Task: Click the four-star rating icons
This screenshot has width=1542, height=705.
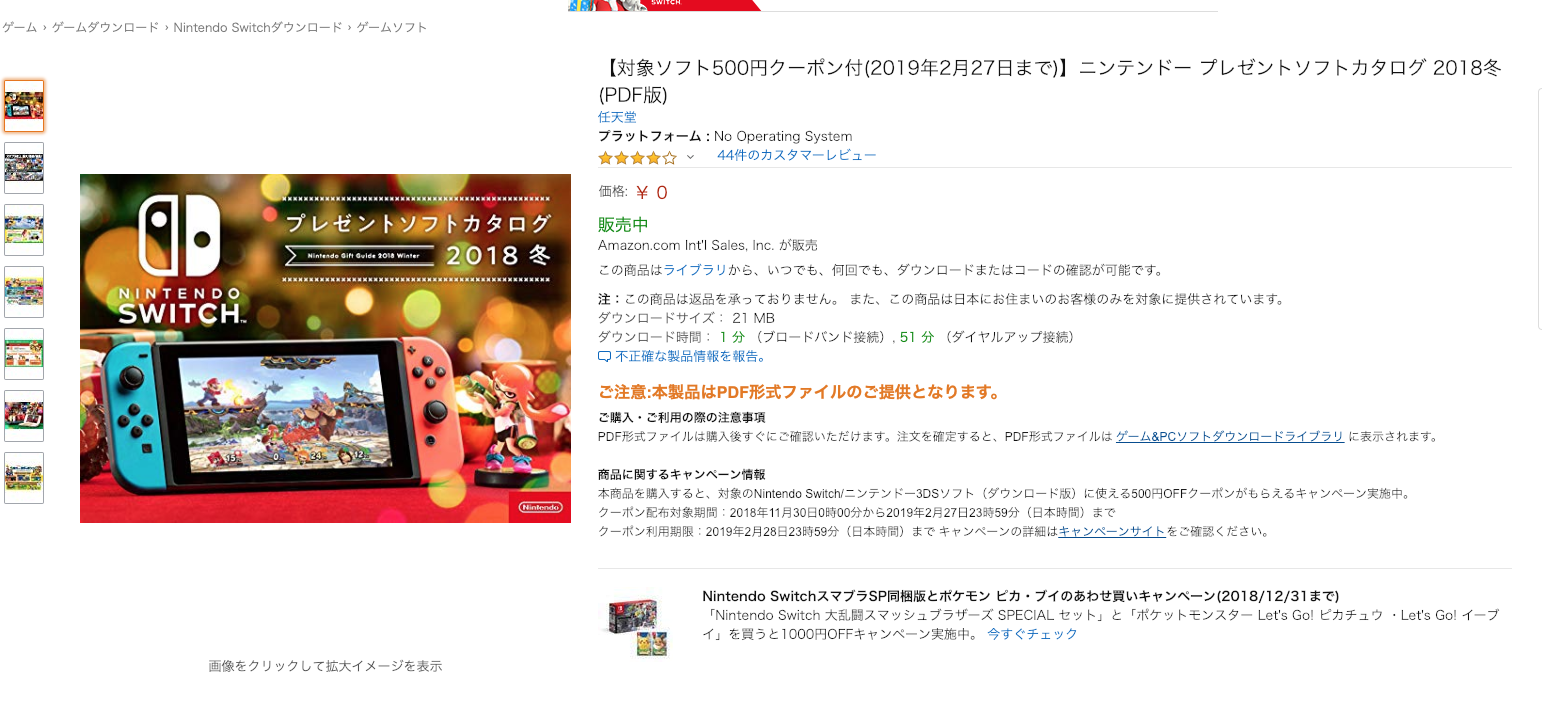Action: [637, 158]
